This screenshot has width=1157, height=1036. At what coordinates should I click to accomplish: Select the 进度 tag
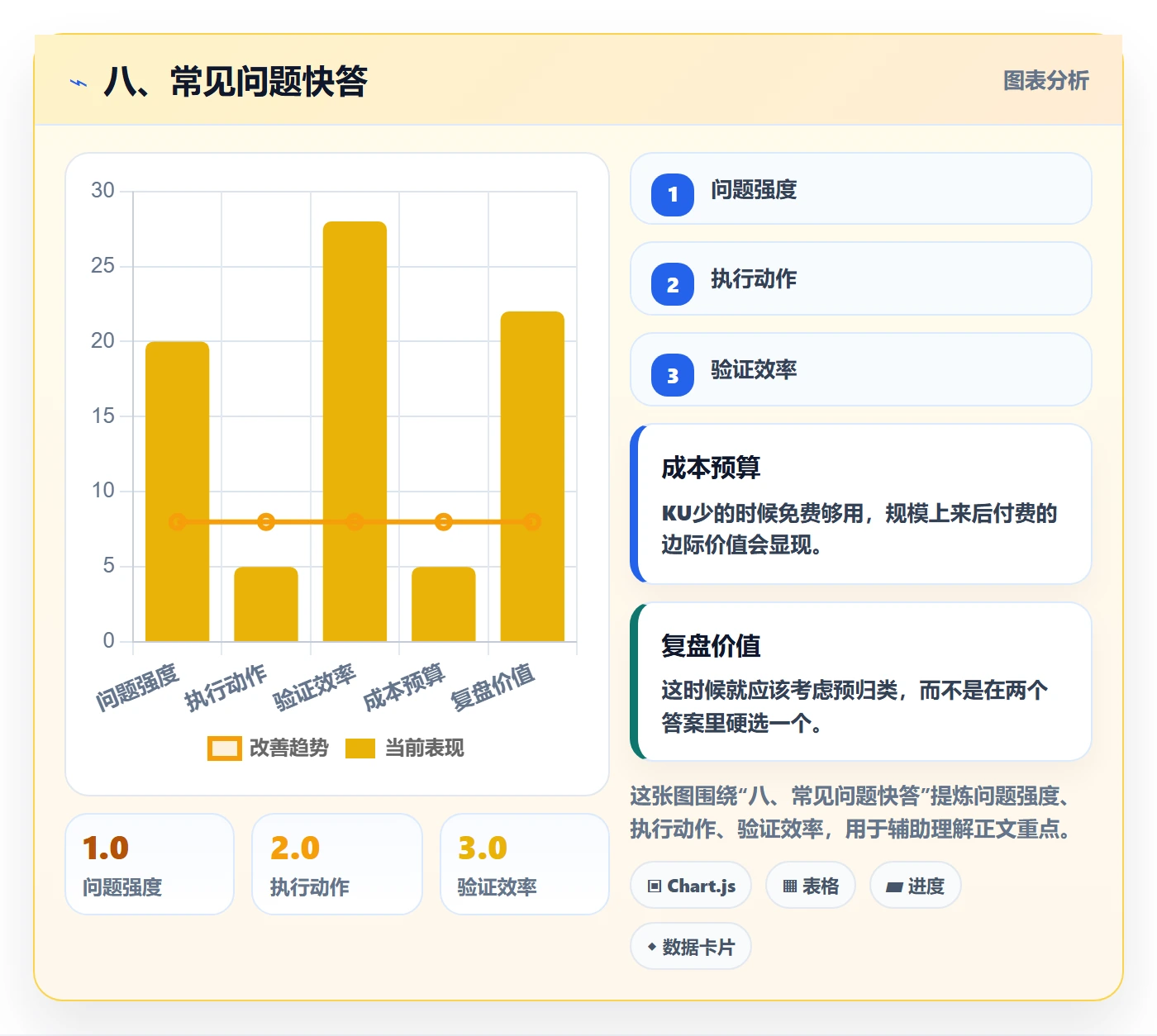coord(916,886)
